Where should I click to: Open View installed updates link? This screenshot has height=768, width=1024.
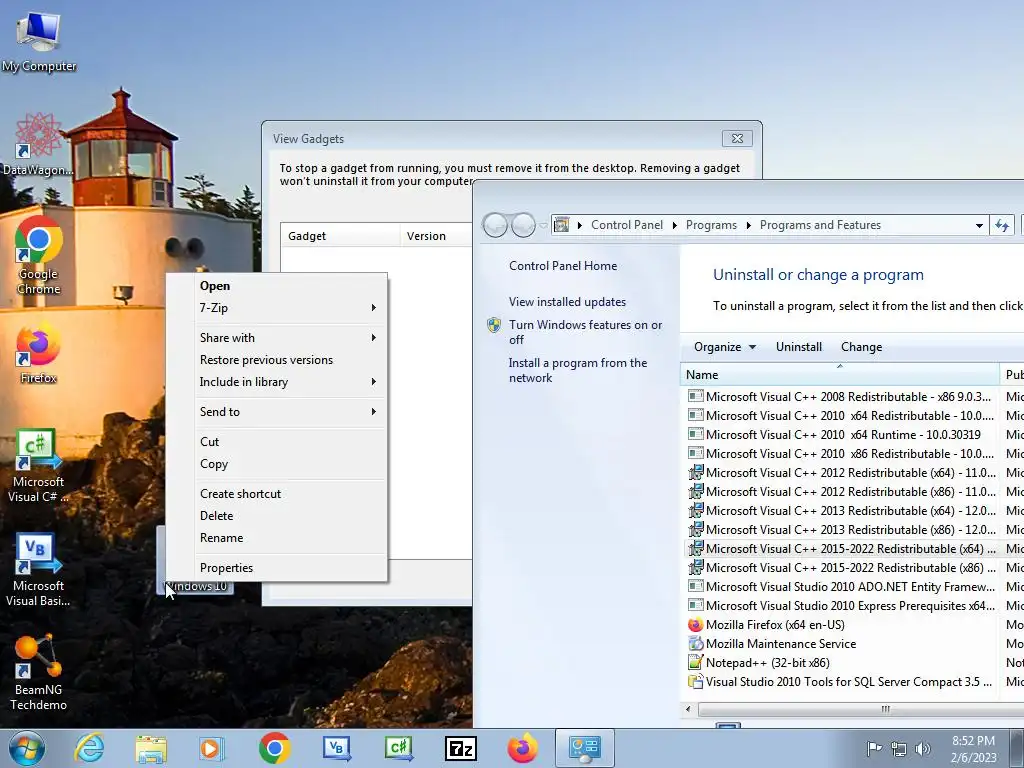coord(568,302)
